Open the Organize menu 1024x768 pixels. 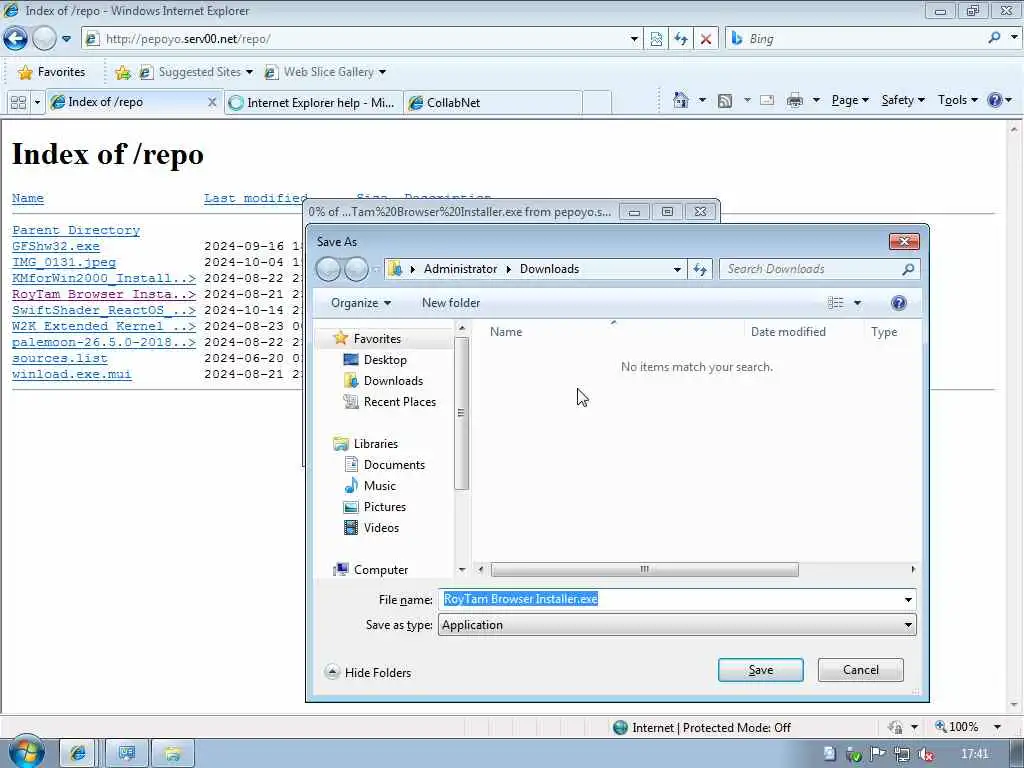pos(360,303)
